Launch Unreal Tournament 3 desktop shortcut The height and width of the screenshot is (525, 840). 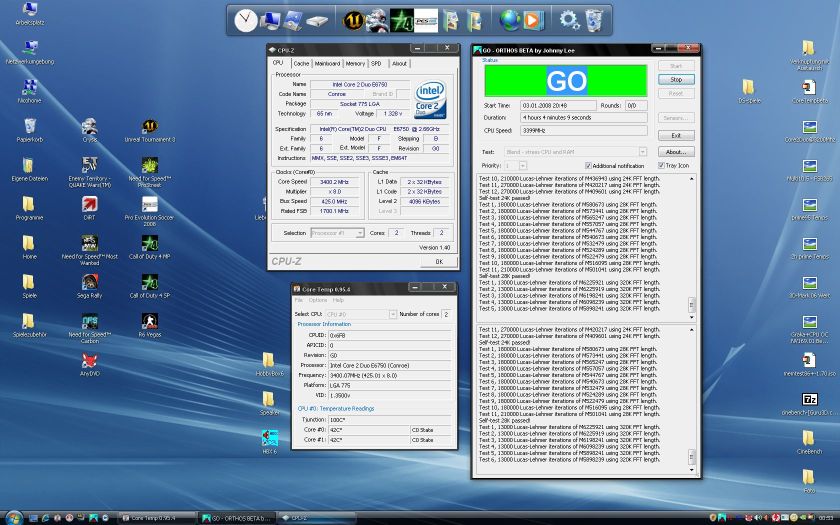(x=149, y=131)
